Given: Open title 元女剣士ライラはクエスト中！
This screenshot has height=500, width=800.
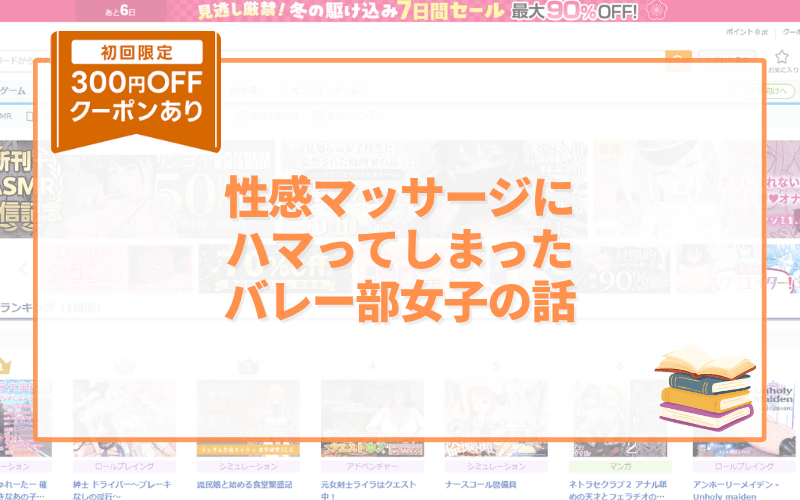Looking at the screenshot, I should coord(368,489).
